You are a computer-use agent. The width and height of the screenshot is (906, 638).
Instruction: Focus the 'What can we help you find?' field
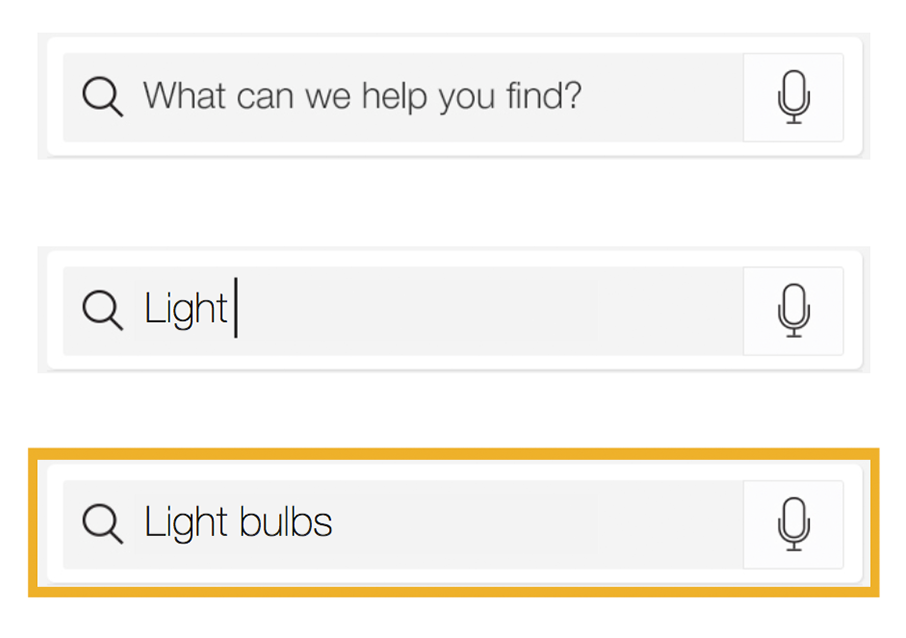tap(403, 97)
